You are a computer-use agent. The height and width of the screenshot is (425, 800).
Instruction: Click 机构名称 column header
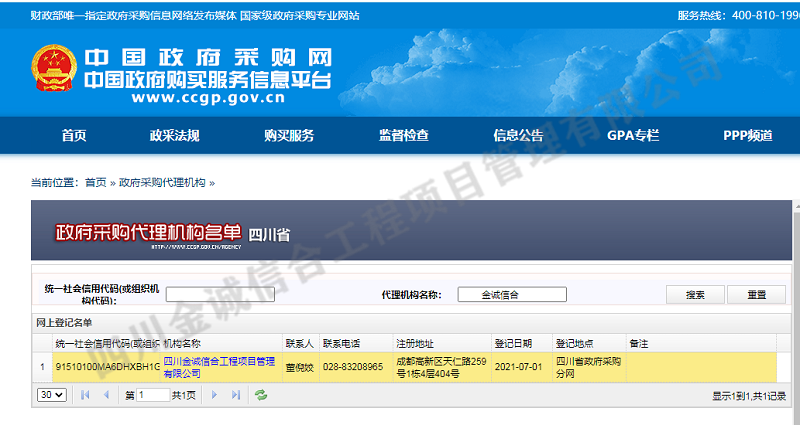point(221,344)
